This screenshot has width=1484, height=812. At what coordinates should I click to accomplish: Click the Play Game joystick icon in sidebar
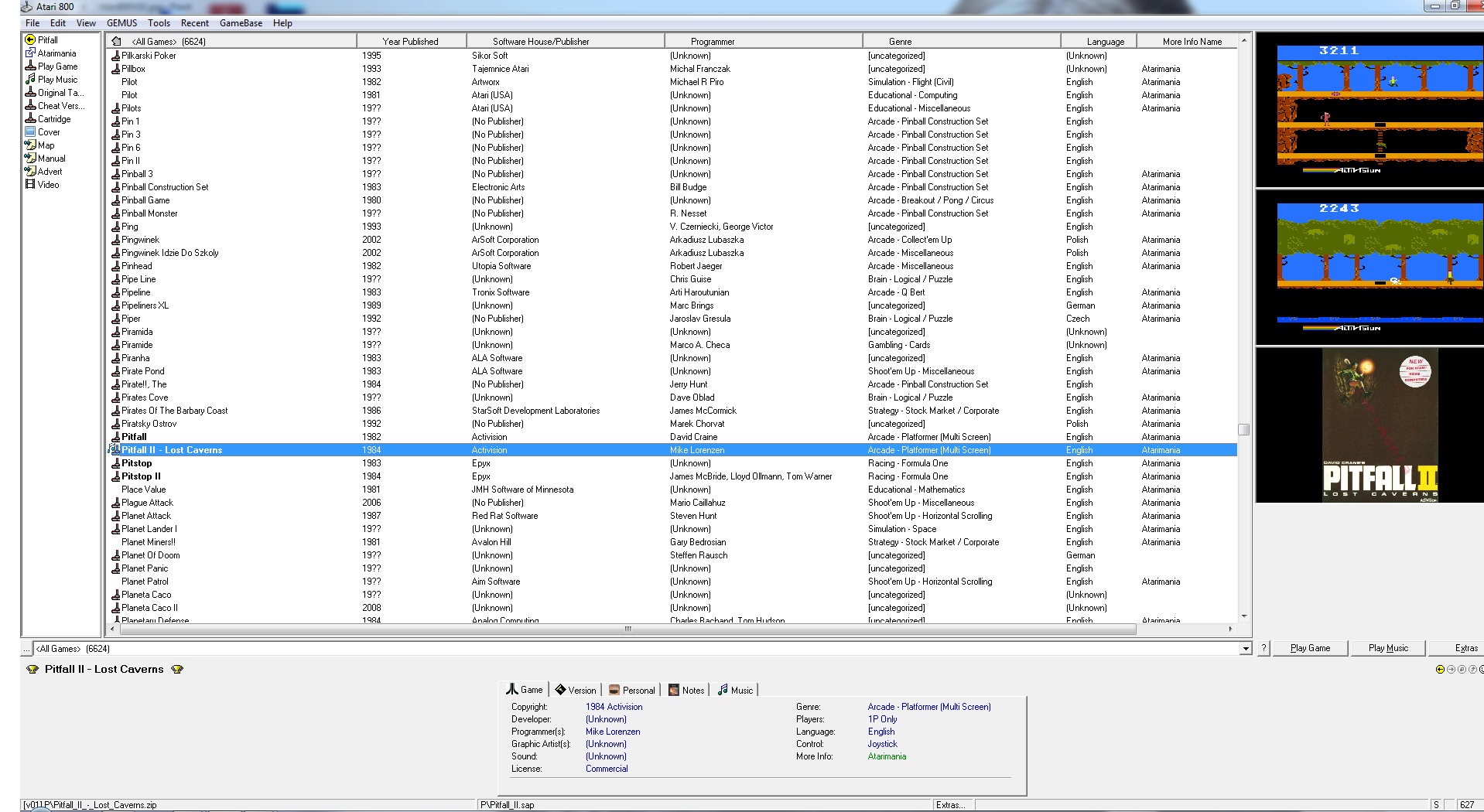pos(30,67)
